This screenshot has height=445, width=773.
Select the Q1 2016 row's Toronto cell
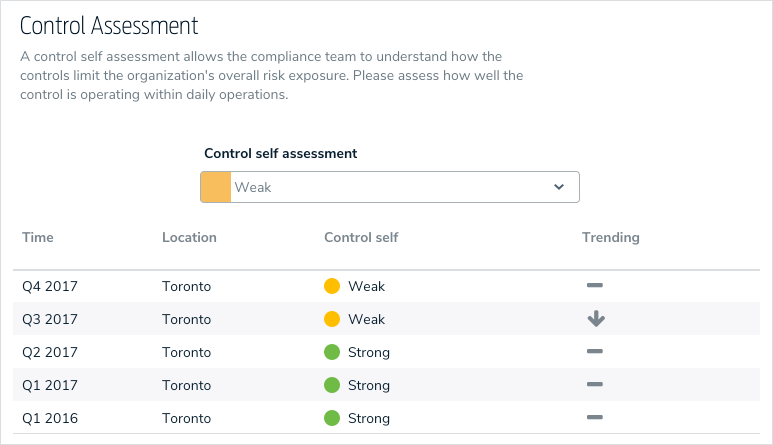click(187, 417)
